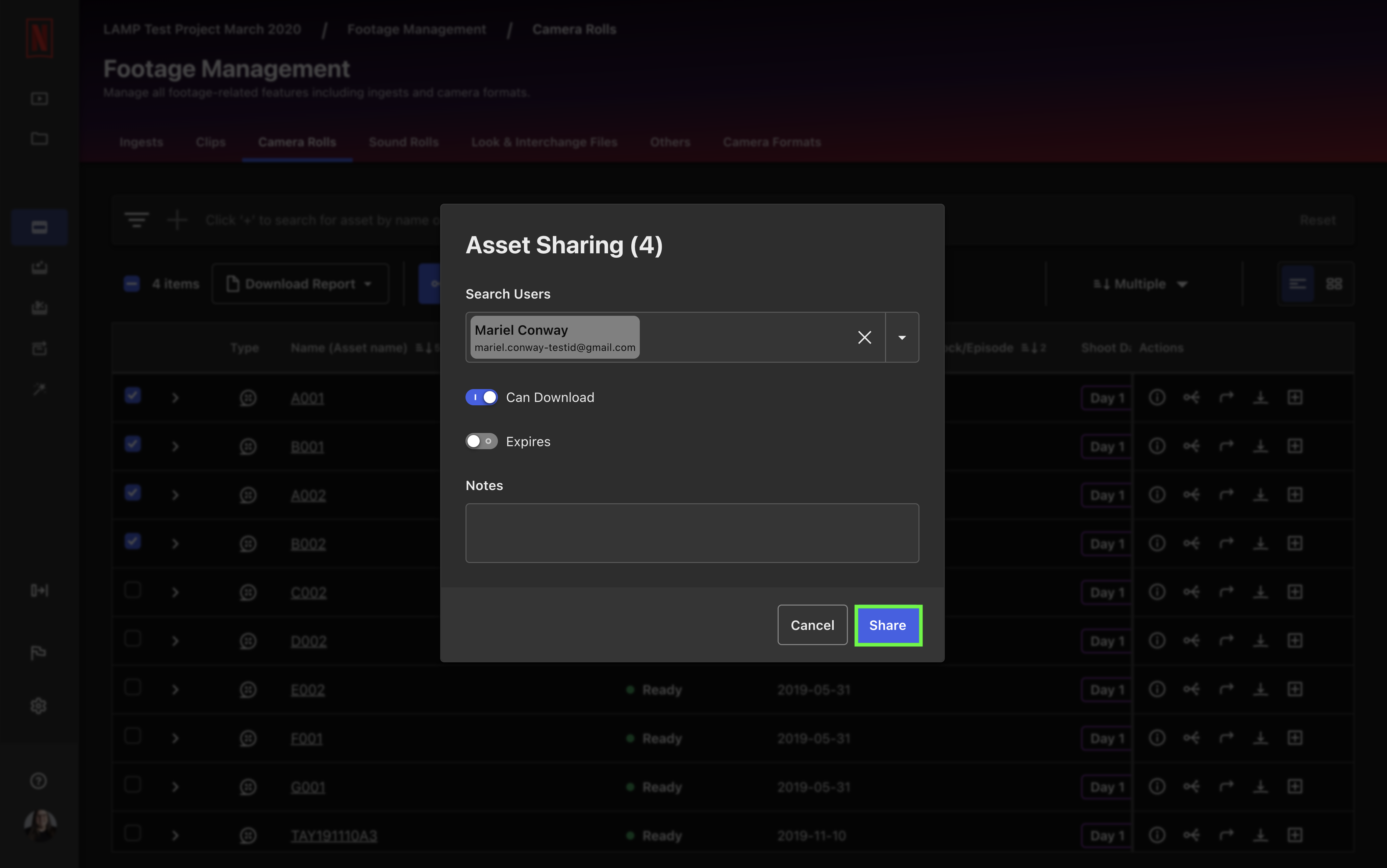Image resolution: width=1387 pixels, height=868 pixels.
Task: Click the add-to-collection icon in the C002 row
Action: pyautogui.click(x=1294, y=592)
